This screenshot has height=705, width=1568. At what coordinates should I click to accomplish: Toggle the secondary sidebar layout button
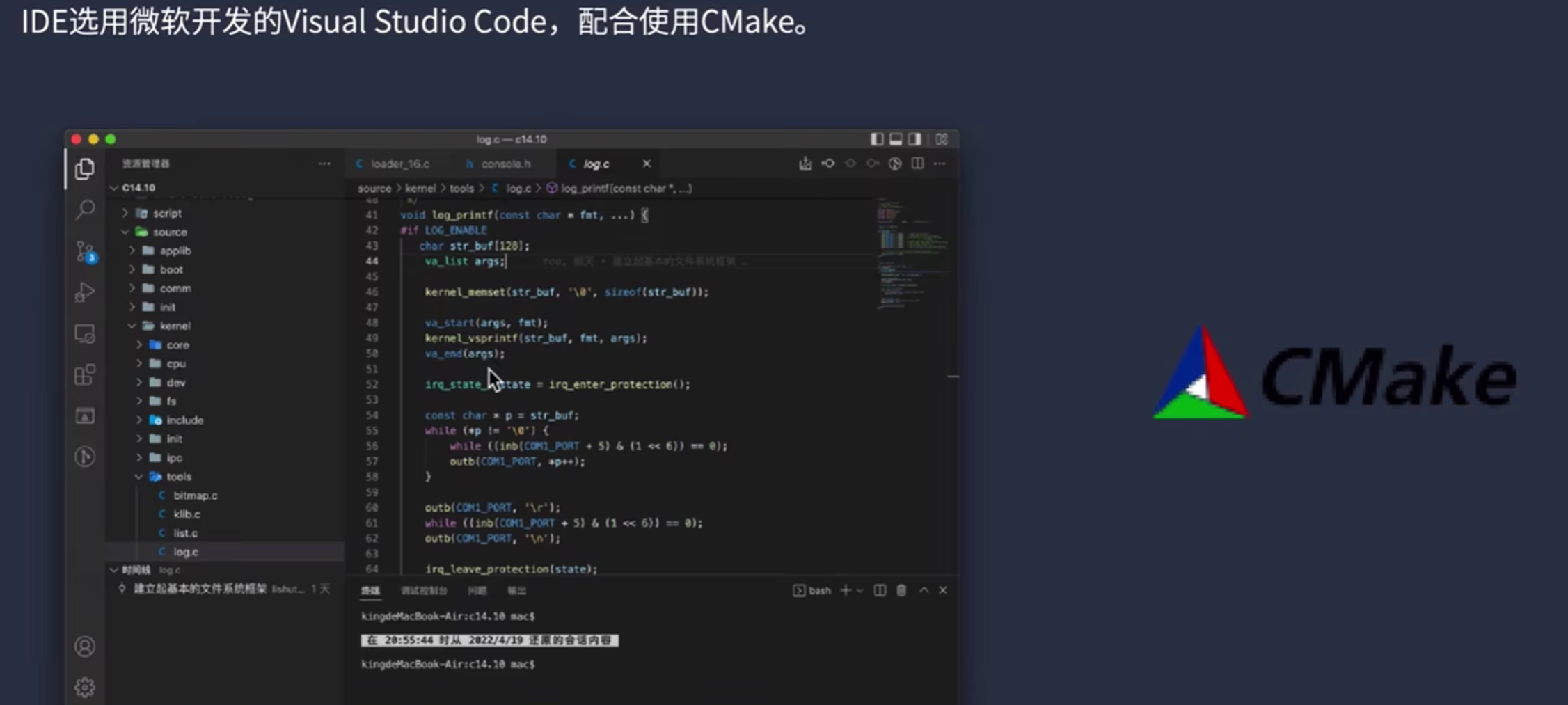coord(914,139)
